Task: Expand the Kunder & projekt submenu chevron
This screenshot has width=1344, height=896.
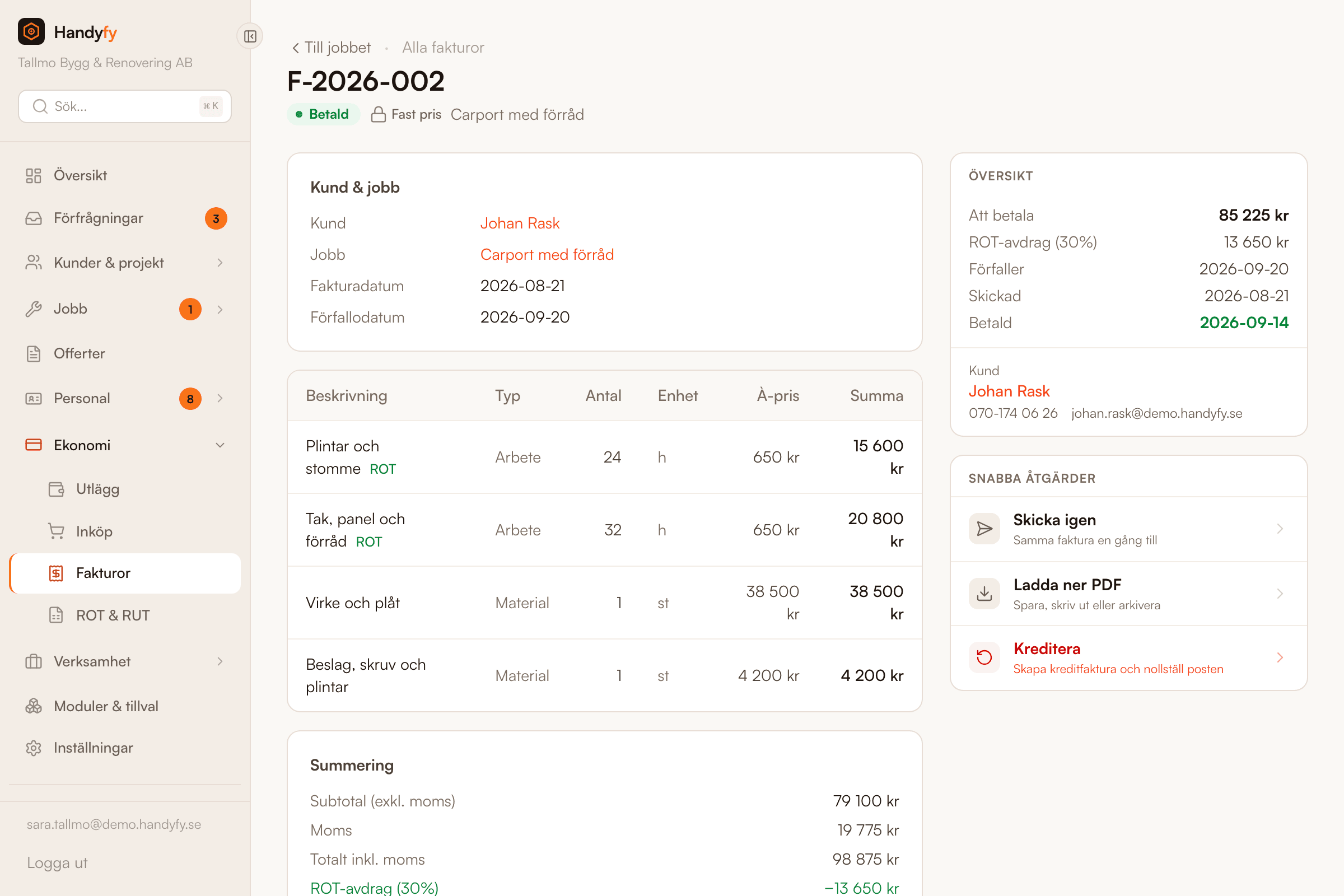Action: 220,263
